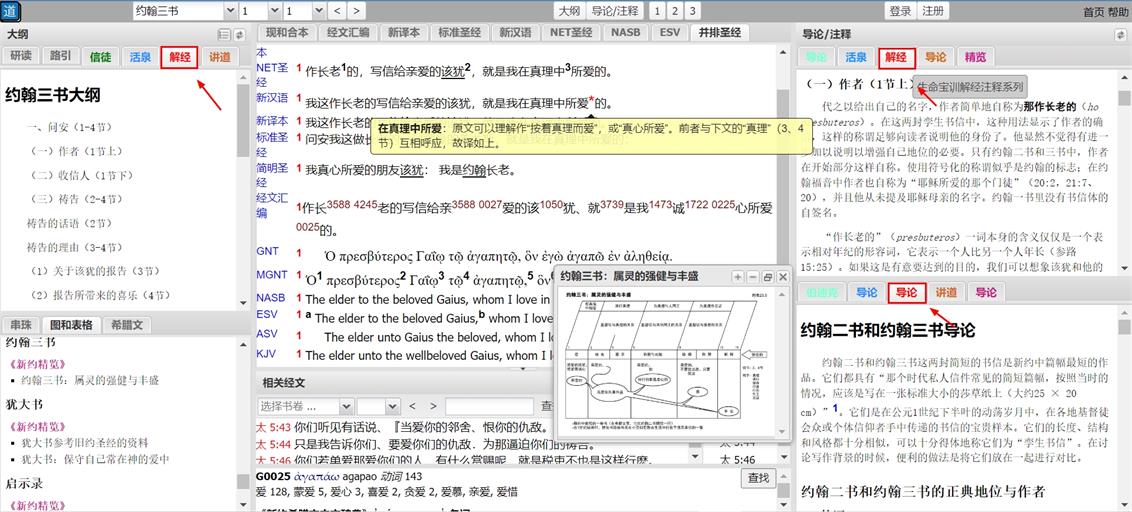The height and width of the screenshot is (512, 1132).
Task: Close the 约翰三书 chart popup
Action: click(x=782, y=276)
